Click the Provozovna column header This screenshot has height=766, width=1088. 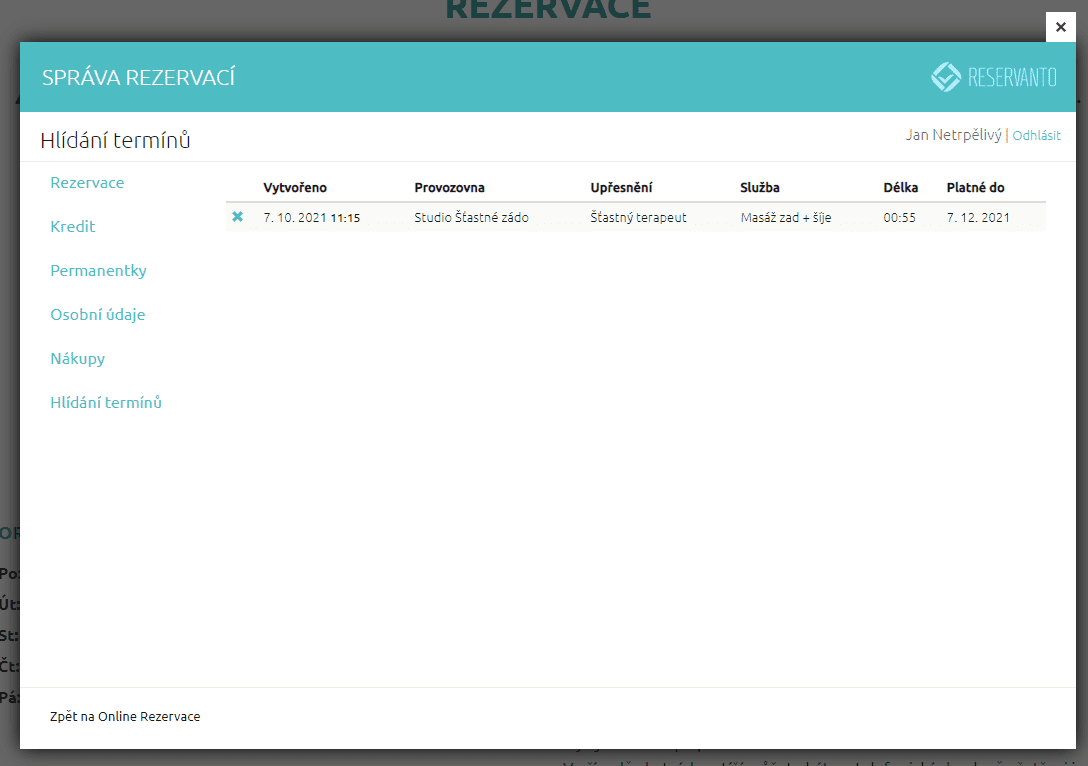449,188
